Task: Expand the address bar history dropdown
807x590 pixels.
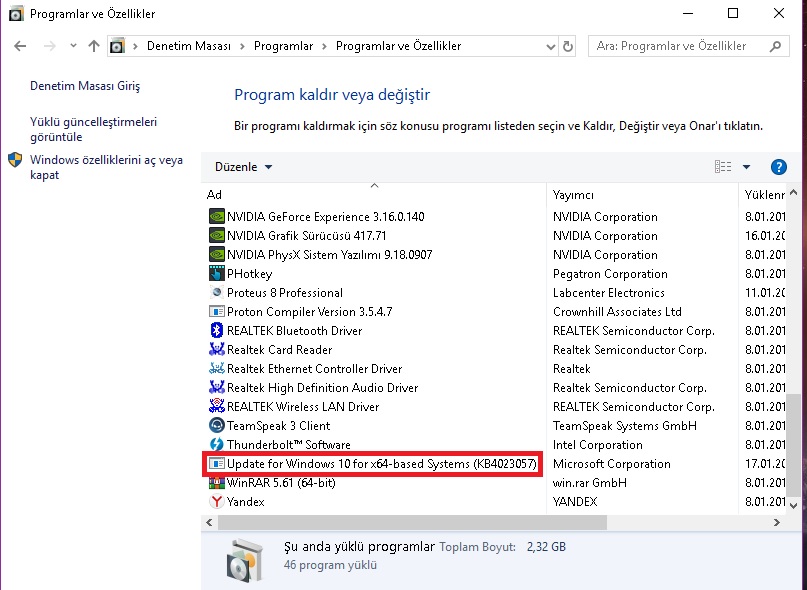Action: pos(551,46)
